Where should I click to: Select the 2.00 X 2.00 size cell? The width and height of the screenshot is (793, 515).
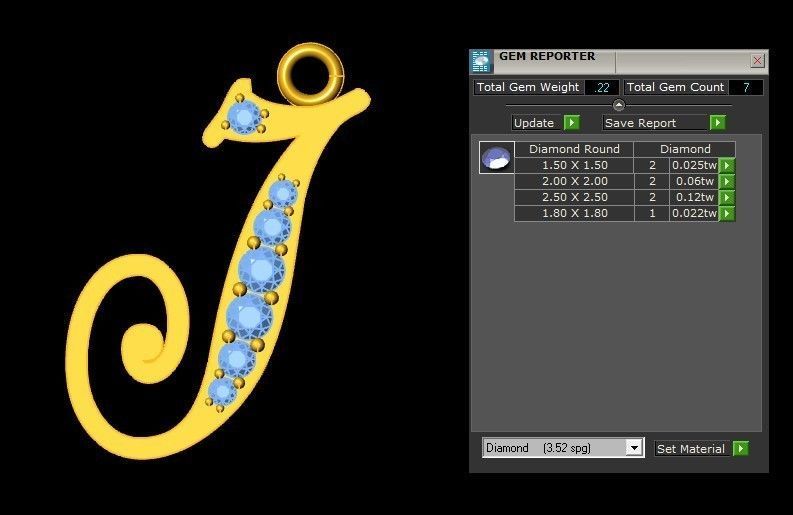click(x=575, y=182)
